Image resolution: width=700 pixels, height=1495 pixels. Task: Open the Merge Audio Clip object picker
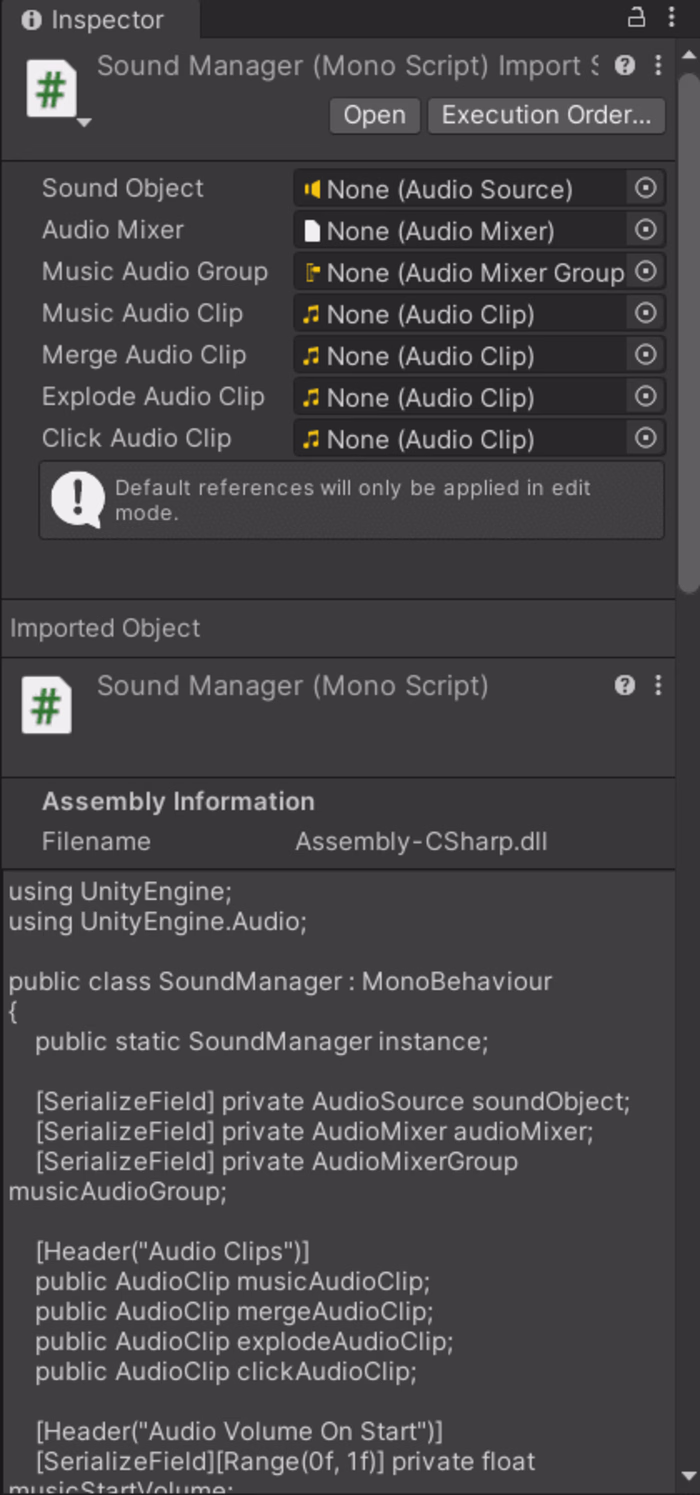pyautogui.click(x=648, y=355)
